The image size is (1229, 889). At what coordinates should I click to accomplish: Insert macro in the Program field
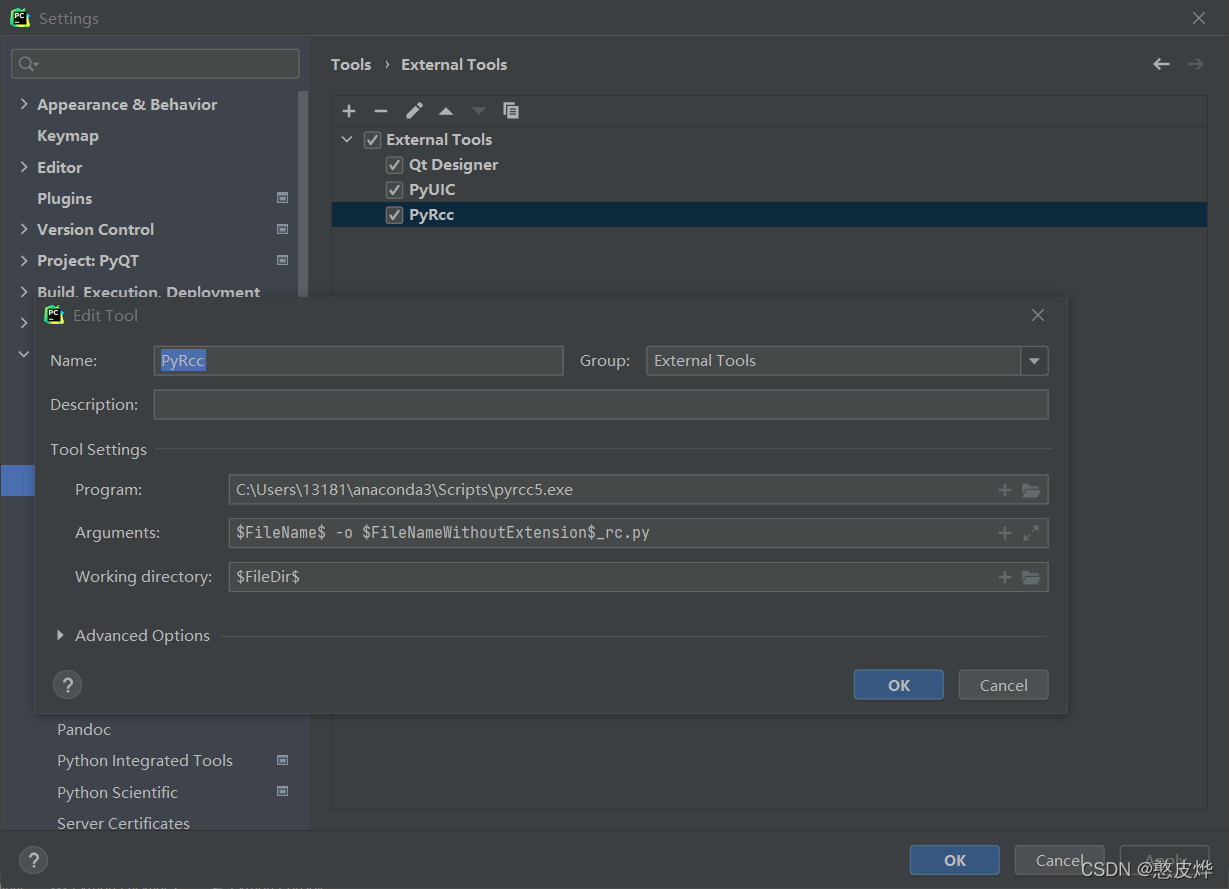1005,490
